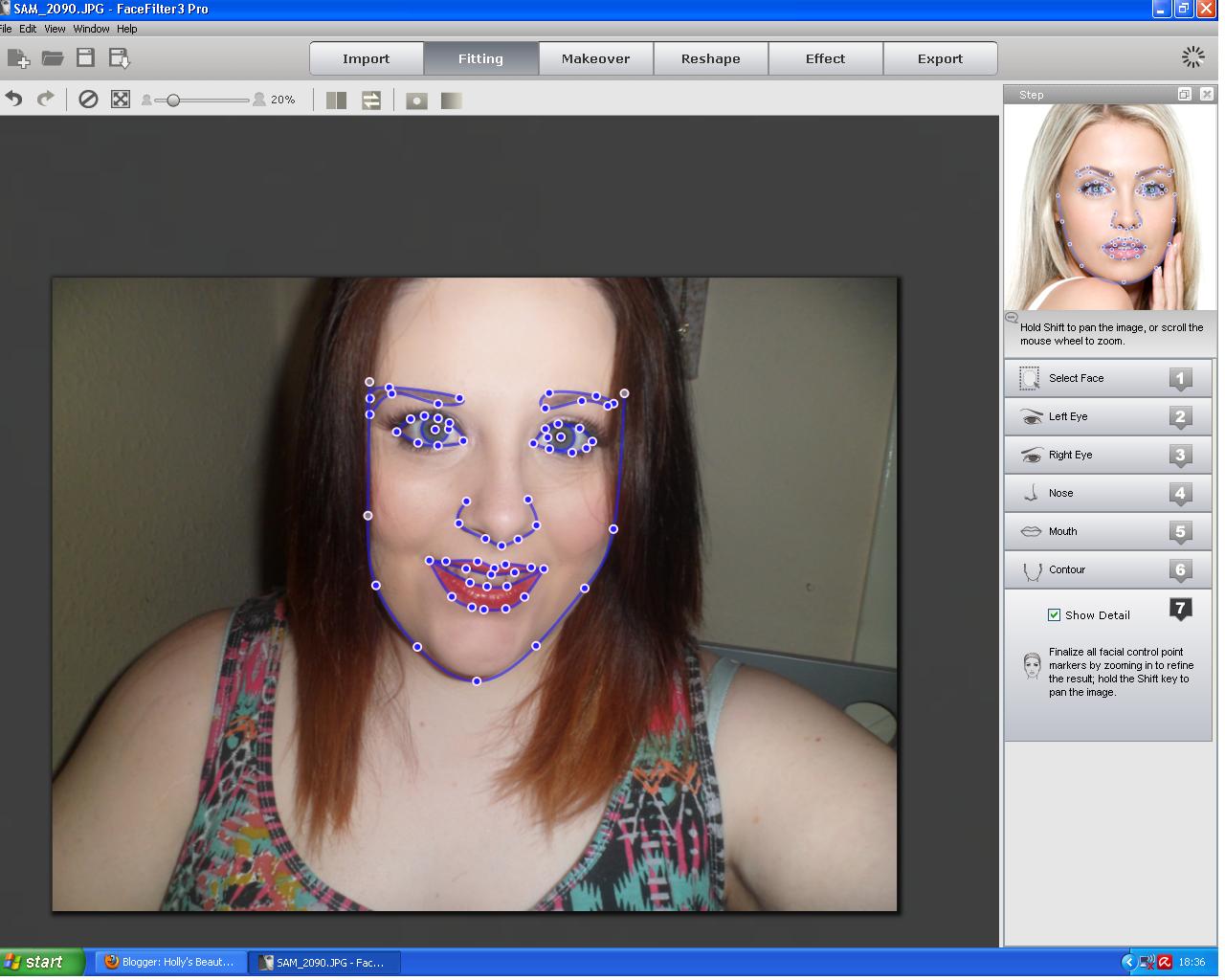Click the system tray clock showing 18:36
1225x980 pixels.
point(1192,962)
